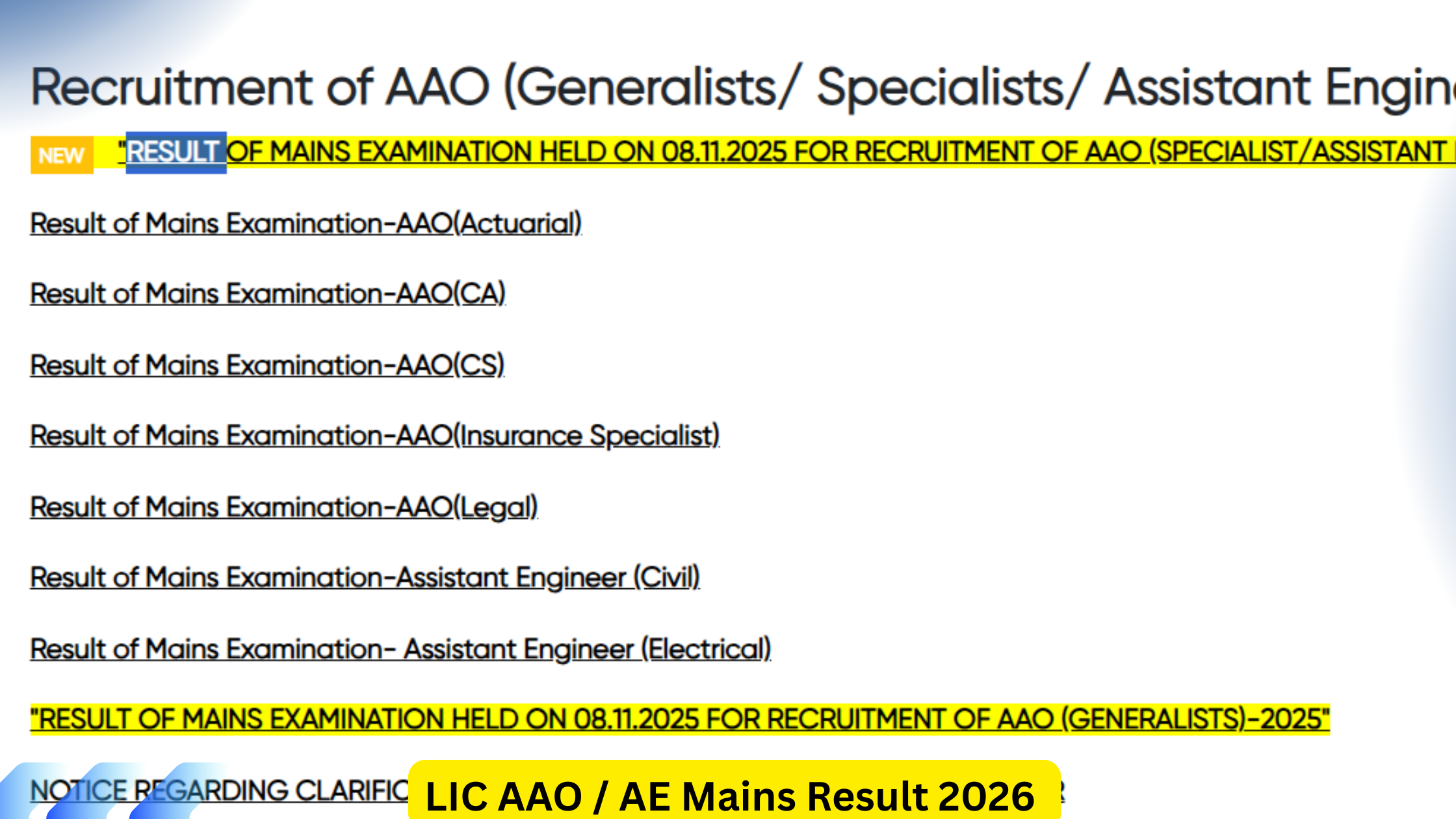Open Result of Mains Examination-AAO(Actuarial)
Viewport: 1456px width, 819px height.
tap(305, 222)
